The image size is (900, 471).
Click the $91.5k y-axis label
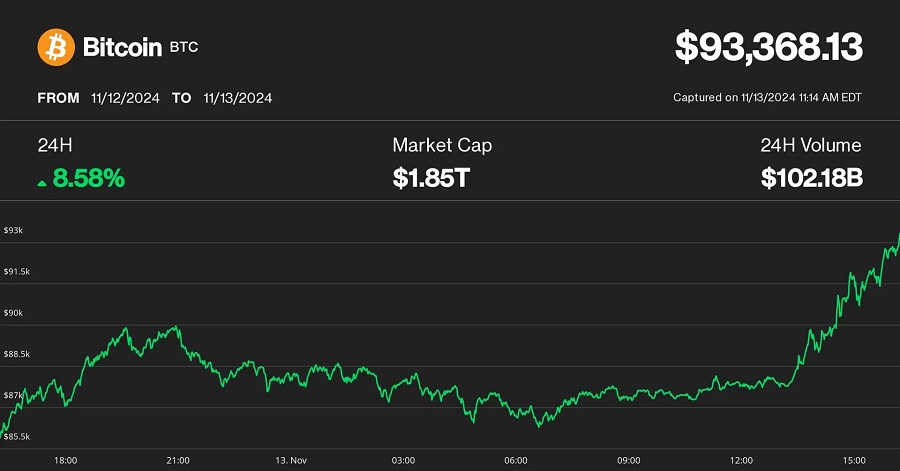click(17, 272)
